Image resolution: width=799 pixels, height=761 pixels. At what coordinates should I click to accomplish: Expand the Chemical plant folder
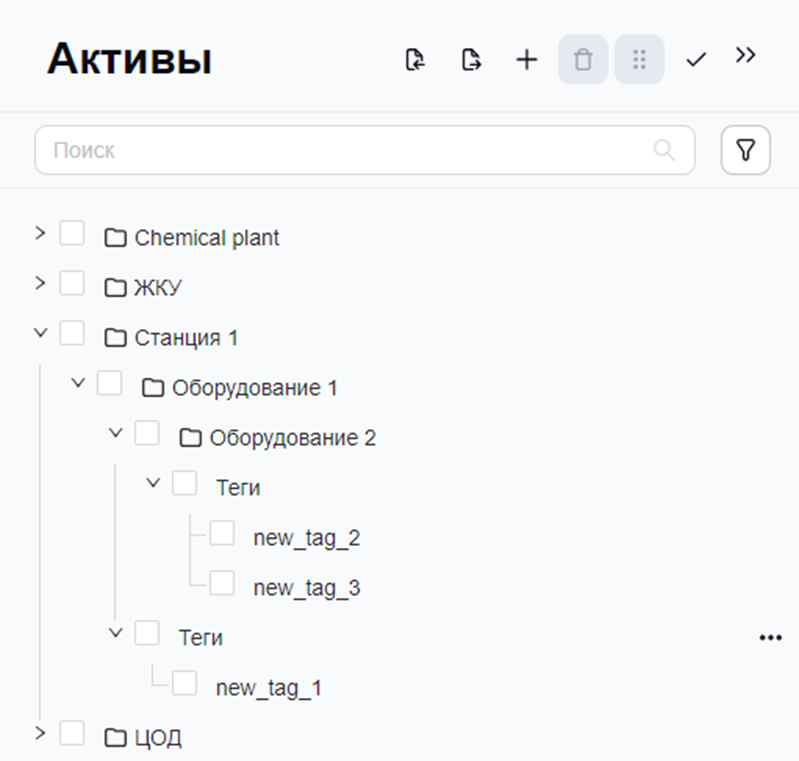click(40, 233)
